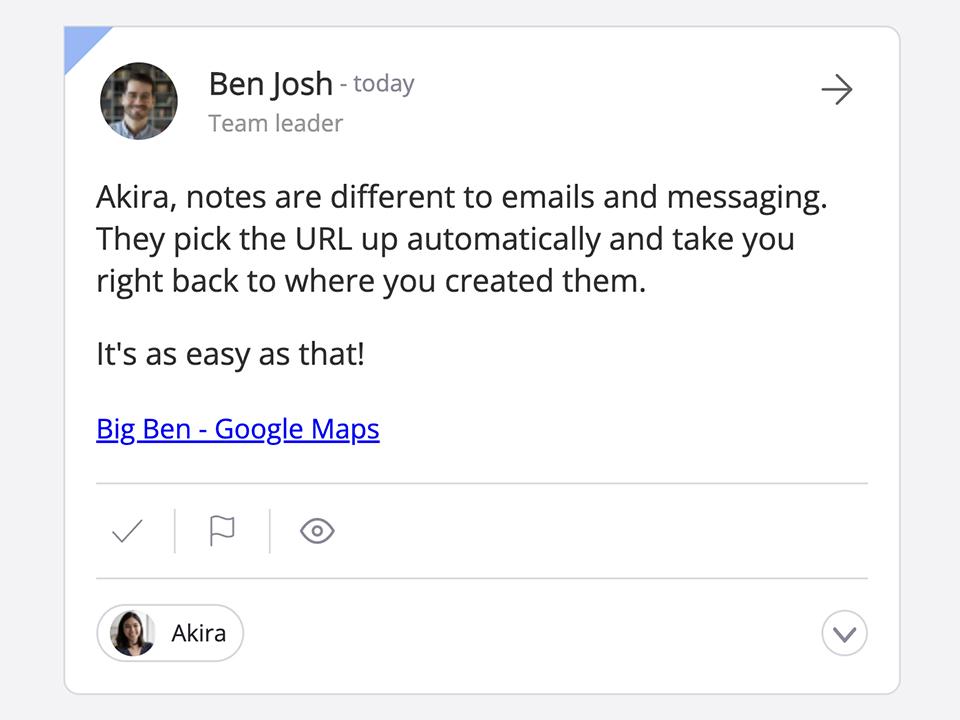Click the blue corner marker of the note

coord(81,43)
